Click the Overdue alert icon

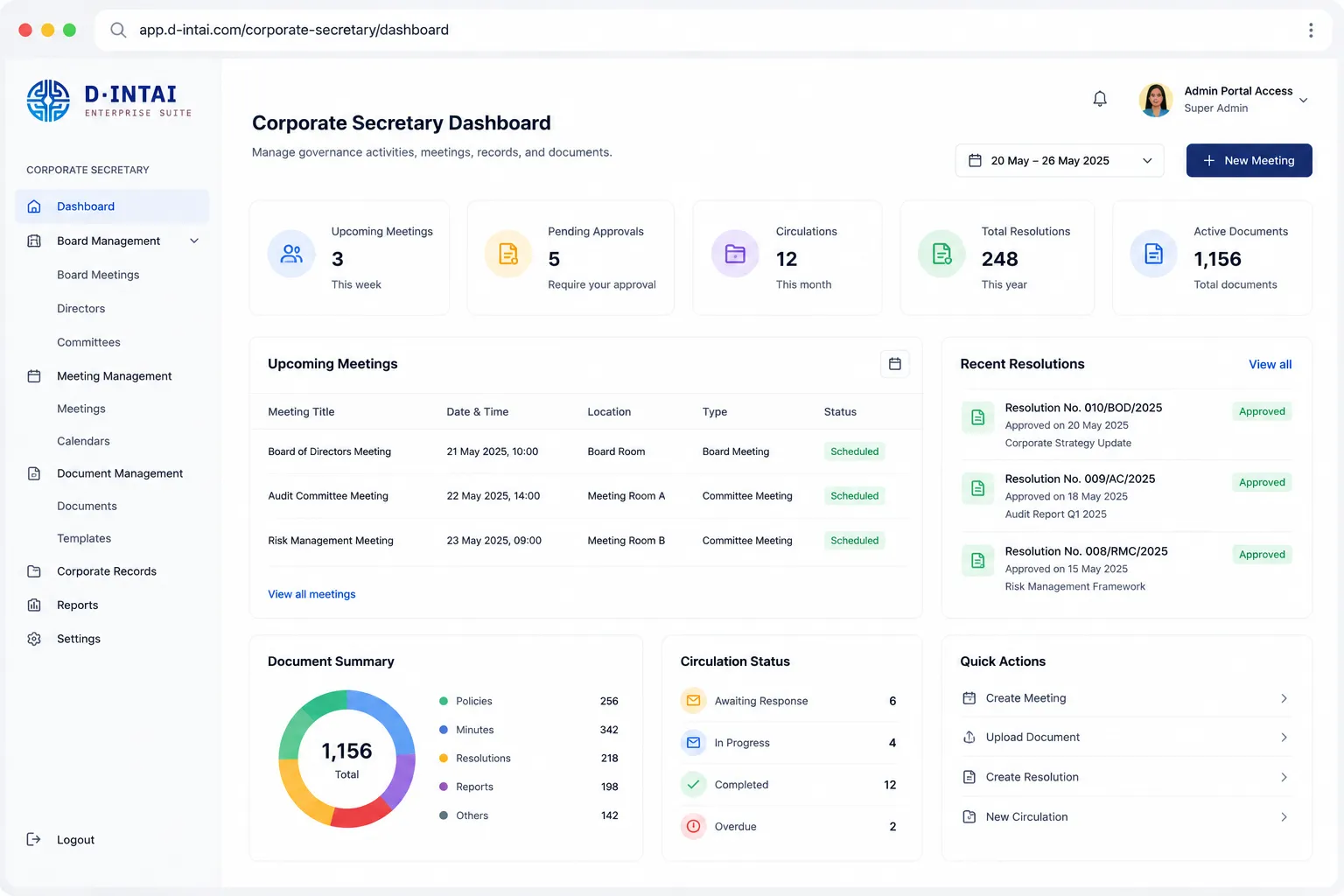pyautogui.click(x=693, y=826)
